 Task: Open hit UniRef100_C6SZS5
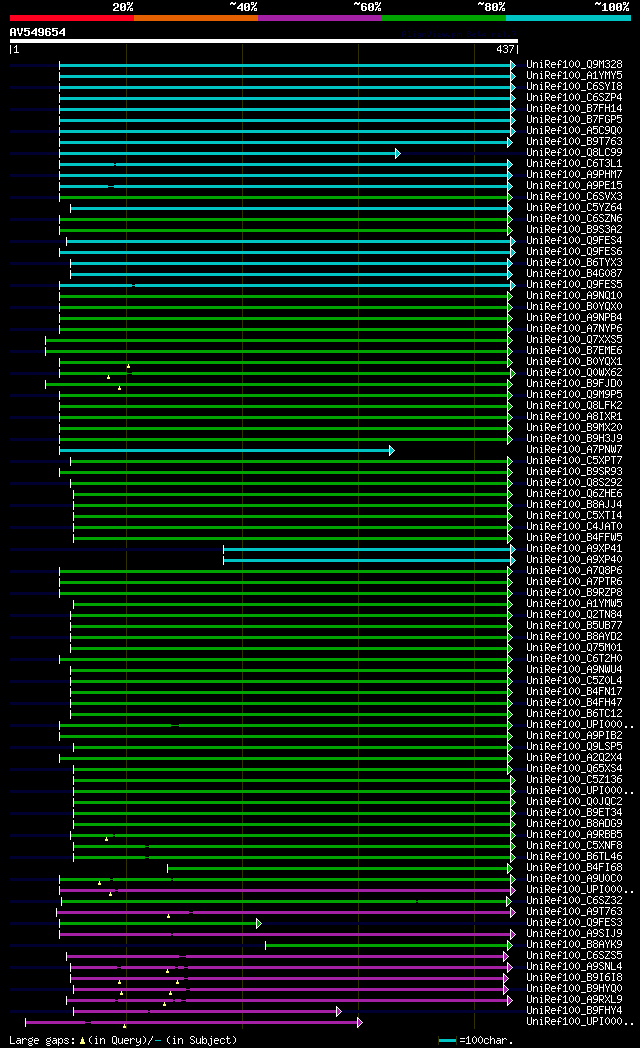tap(574, 956)
